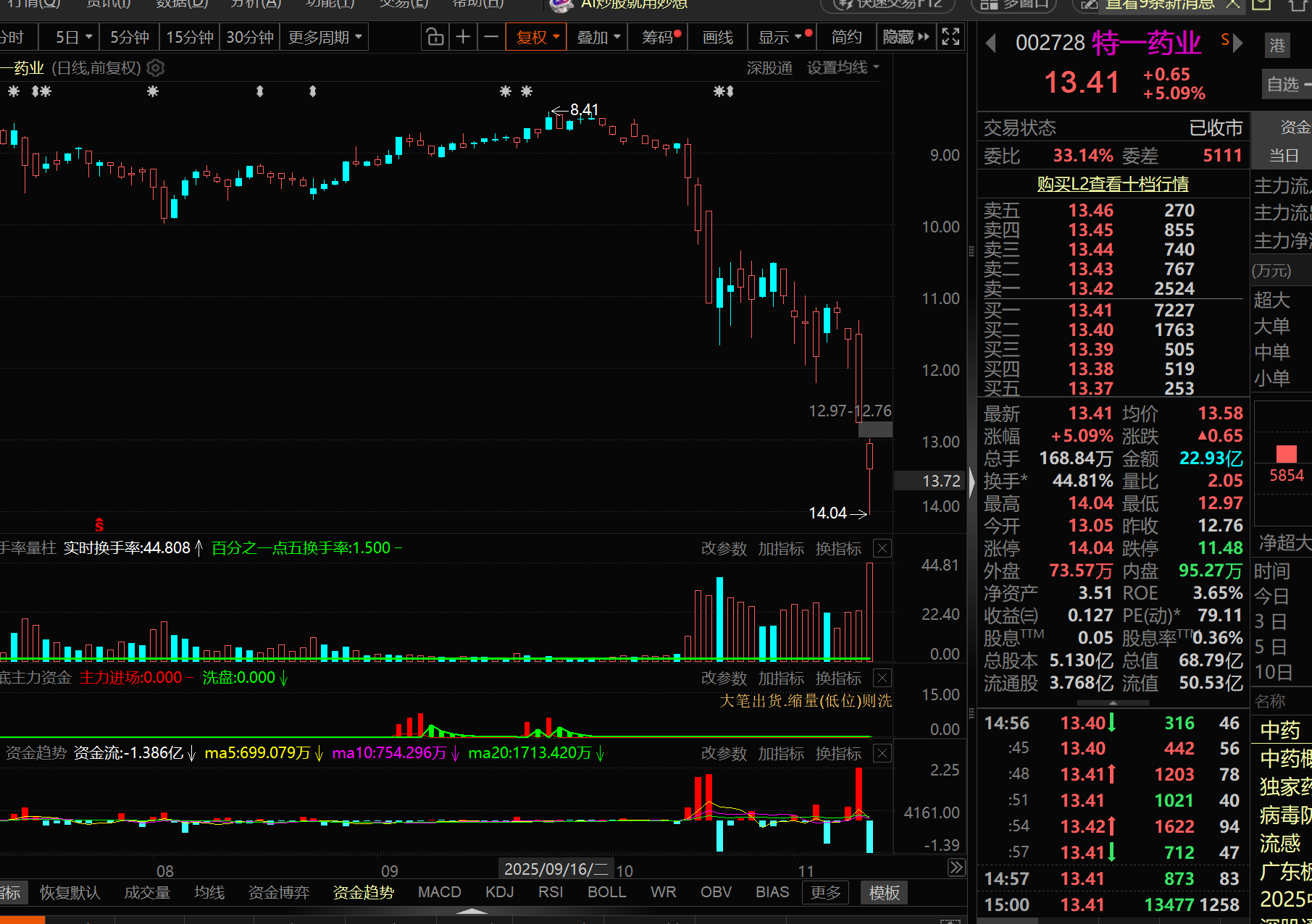Open 购买L2查看十档行情 link

pyautogui.click(x=1113, y=184)
